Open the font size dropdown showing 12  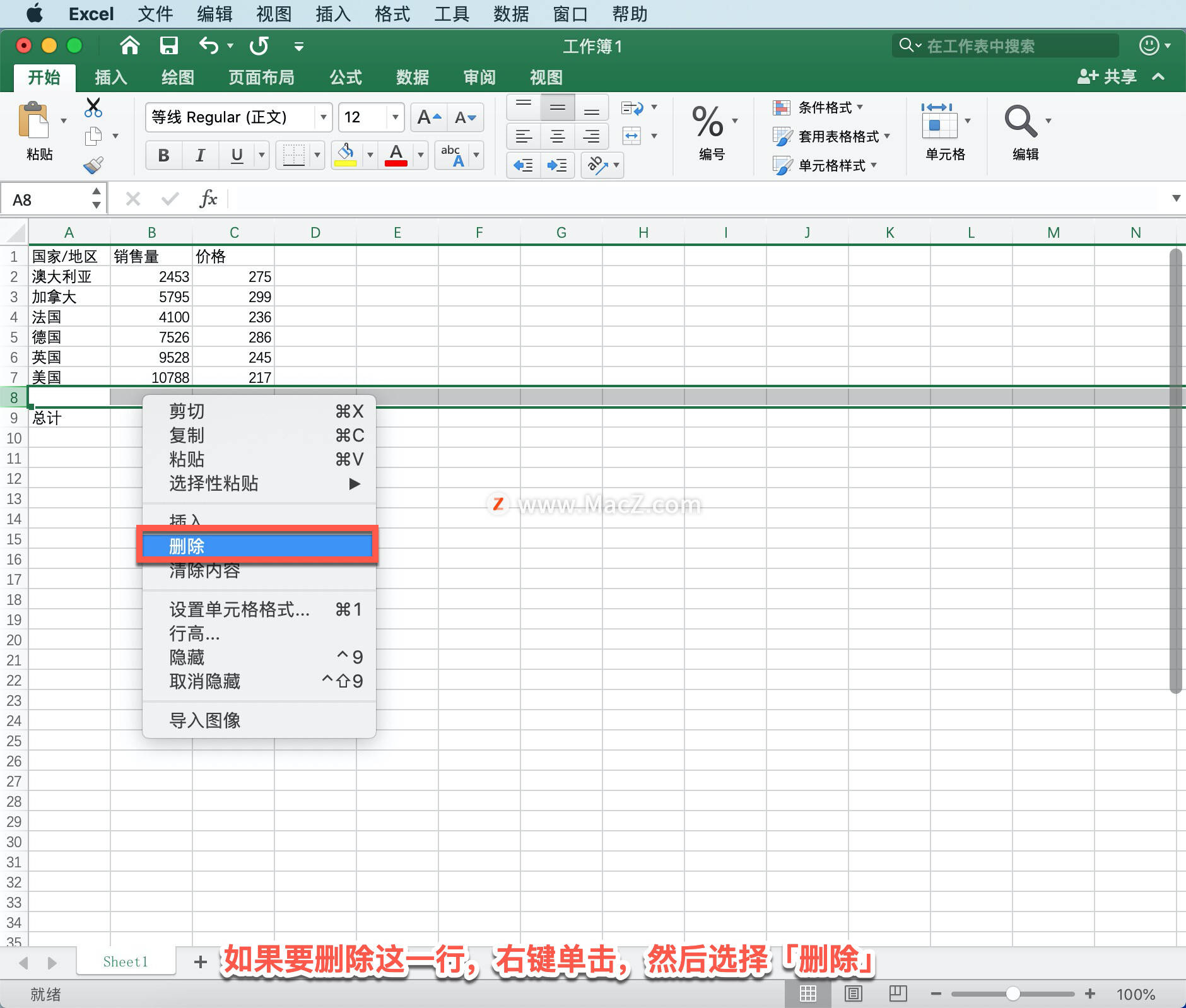pyautogui.click(x=371, y=117)
